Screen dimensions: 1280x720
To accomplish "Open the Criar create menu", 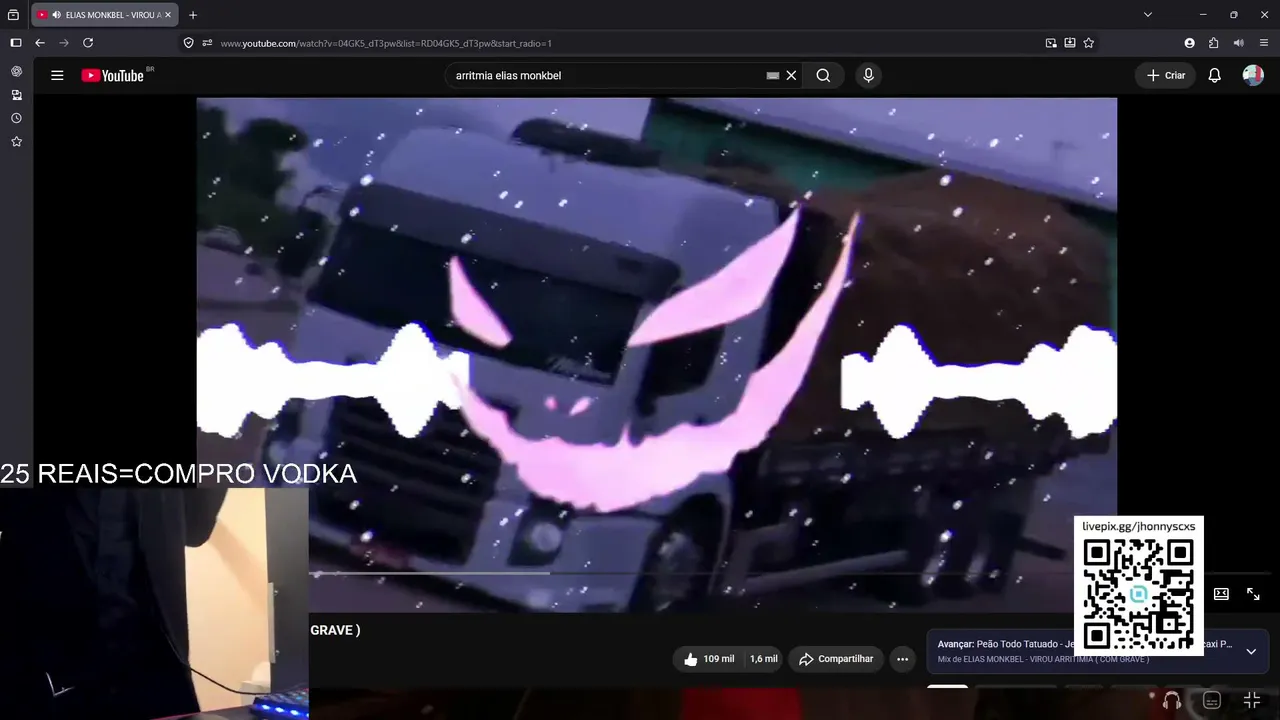I will coord(1165,75).
